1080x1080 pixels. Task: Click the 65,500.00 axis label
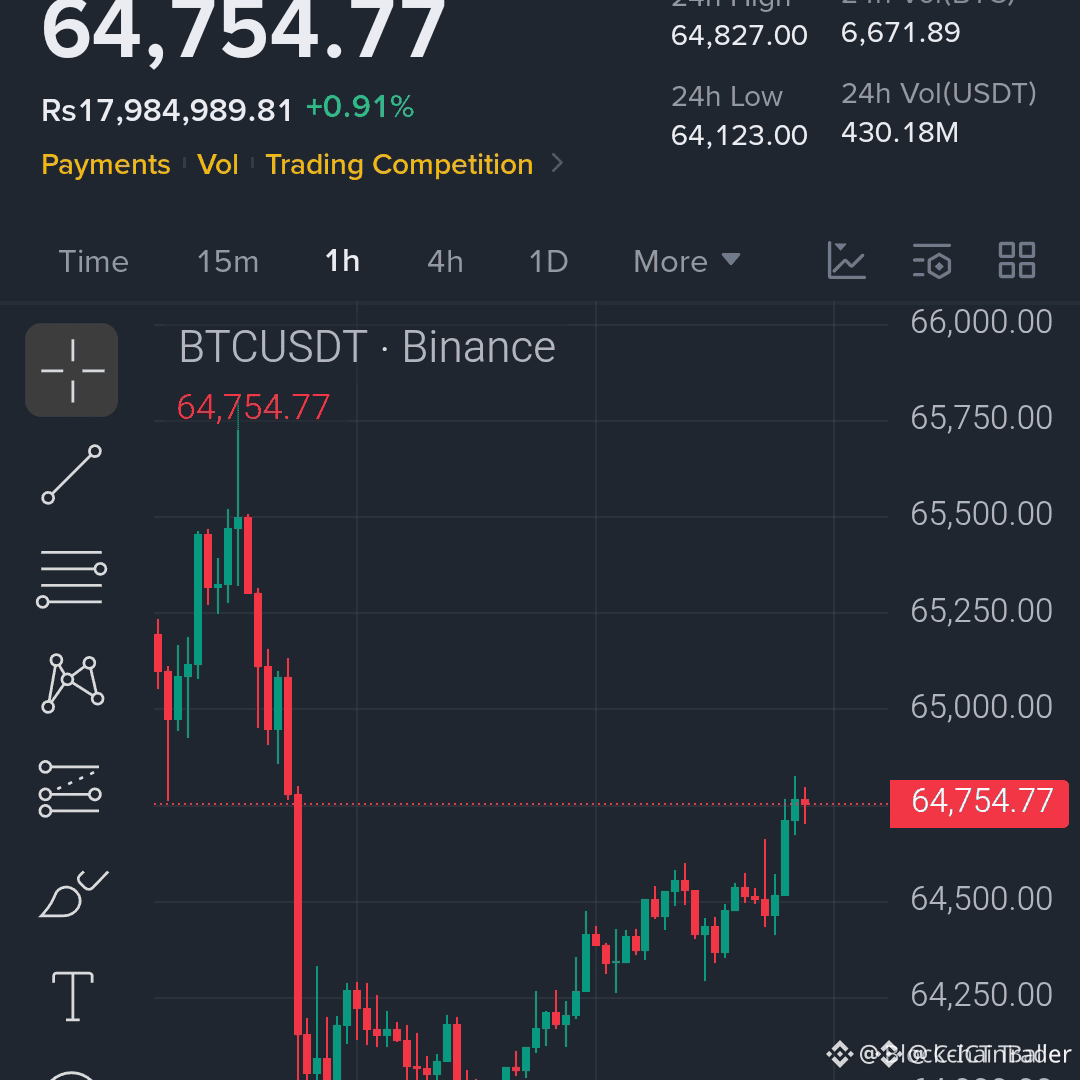click(982, 514)
